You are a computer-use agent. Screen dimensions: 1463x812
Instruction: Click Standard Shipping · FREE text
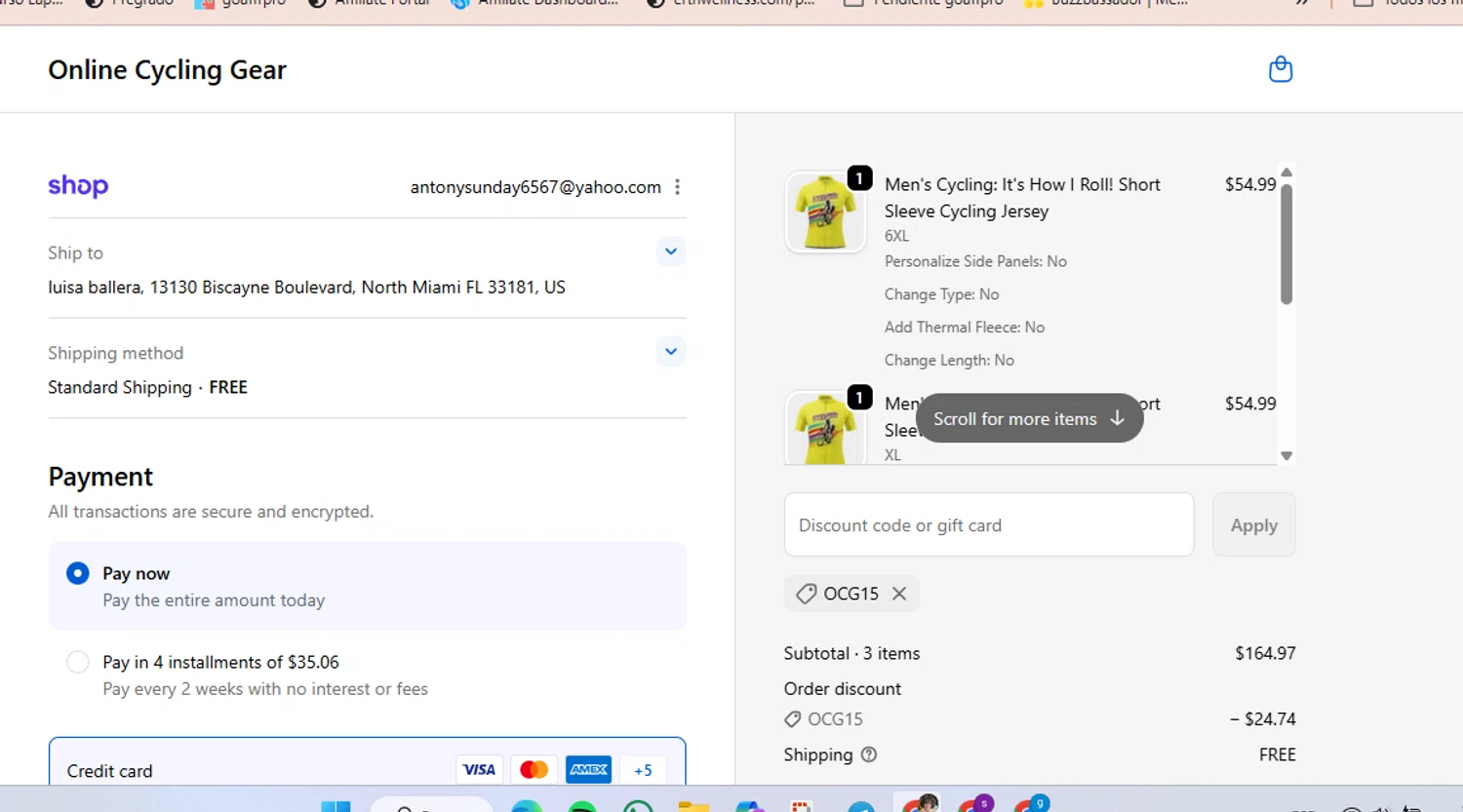[147, 387]
